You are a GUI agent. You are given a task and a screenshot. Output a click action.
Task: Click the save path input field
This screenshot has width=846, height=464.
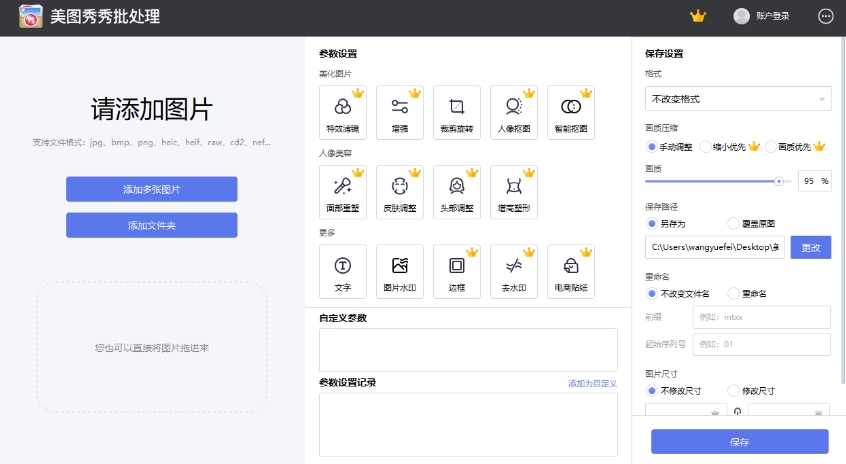[715, 248]
